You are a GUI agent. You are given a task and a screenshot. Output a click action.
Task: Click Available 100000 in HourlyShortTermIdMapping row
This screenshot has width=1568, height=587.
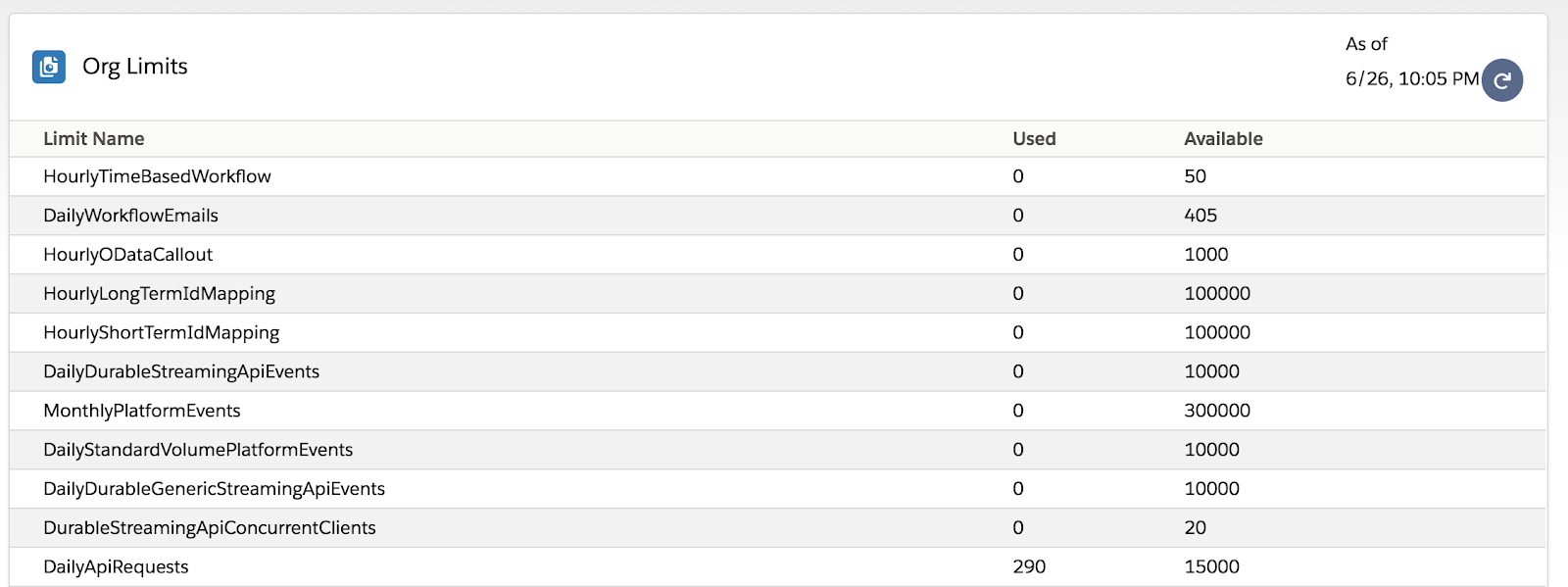1217,333
